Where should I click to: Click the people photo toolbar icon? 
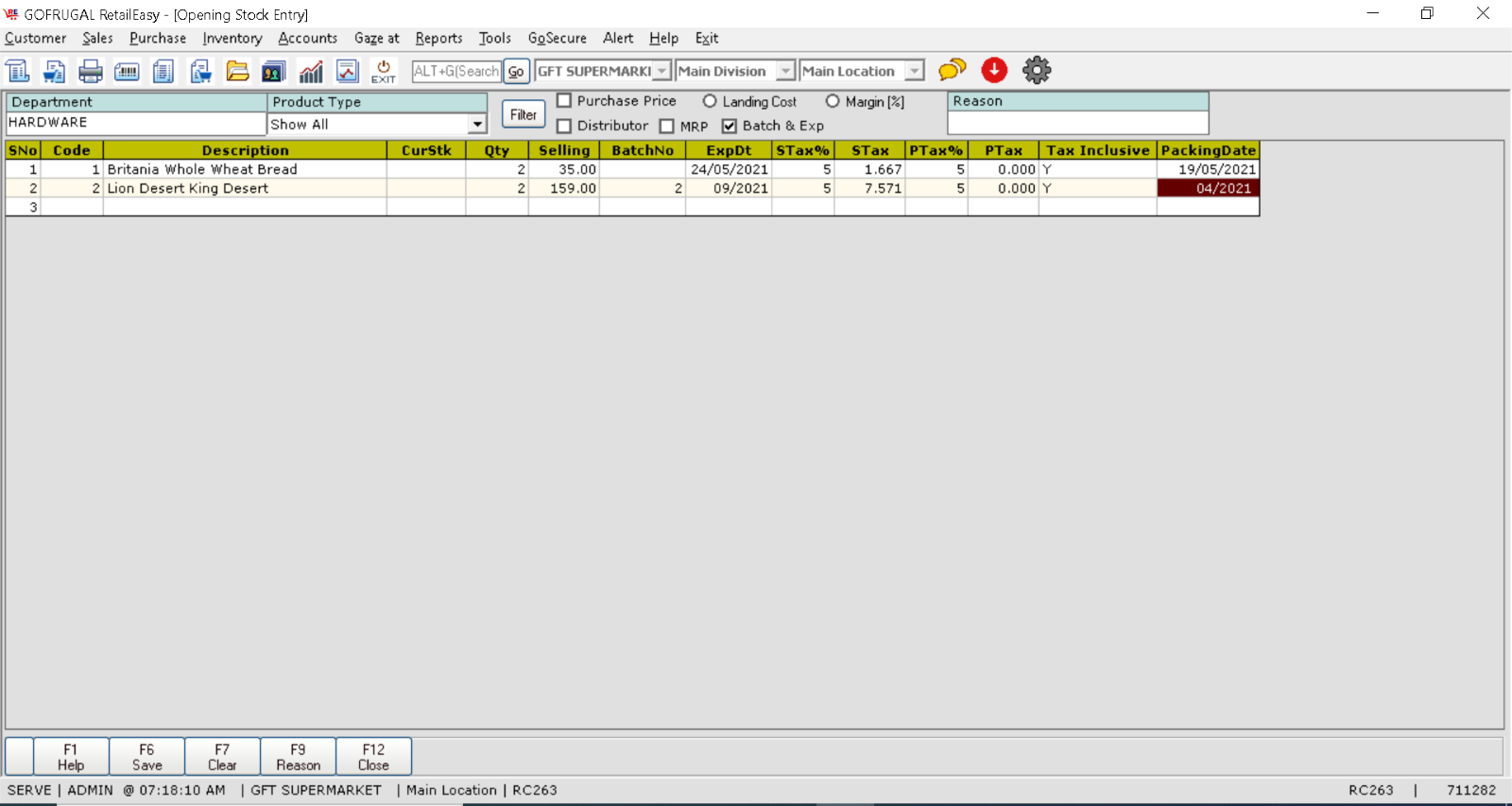click(x=273, y=71)
